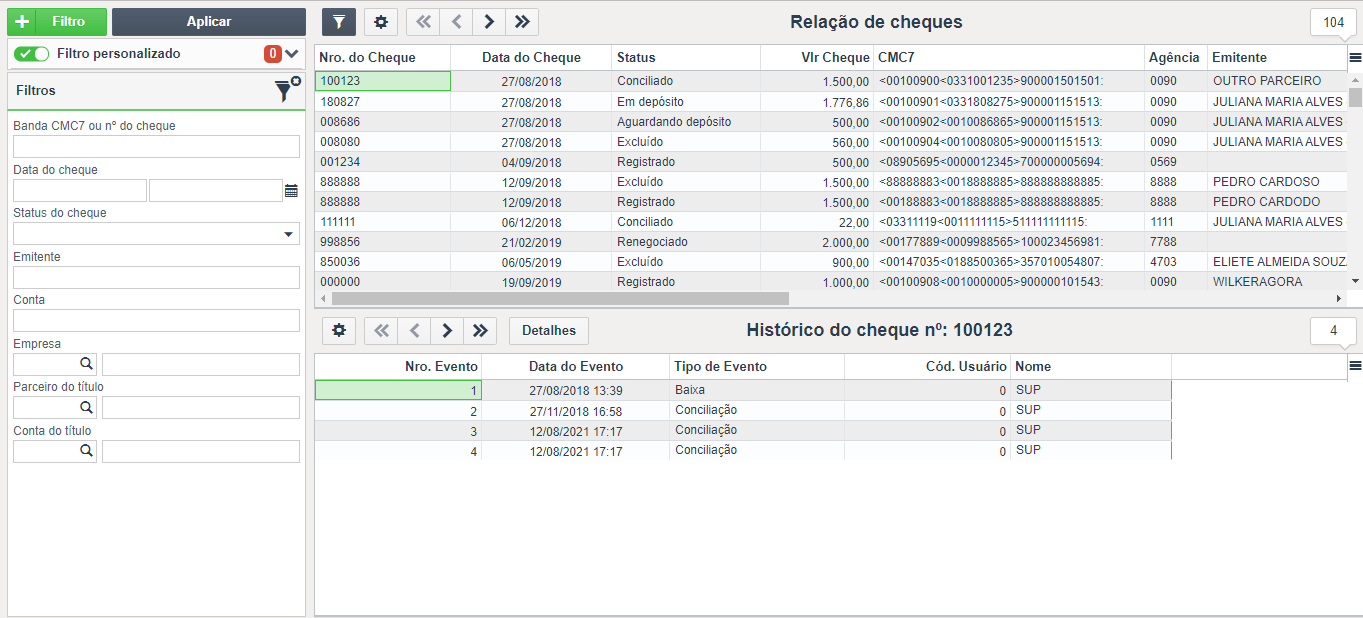The height and width of the screenshot is (618, 1363).
Task: Sort by Data do Cheque column header
Action: 531,58
